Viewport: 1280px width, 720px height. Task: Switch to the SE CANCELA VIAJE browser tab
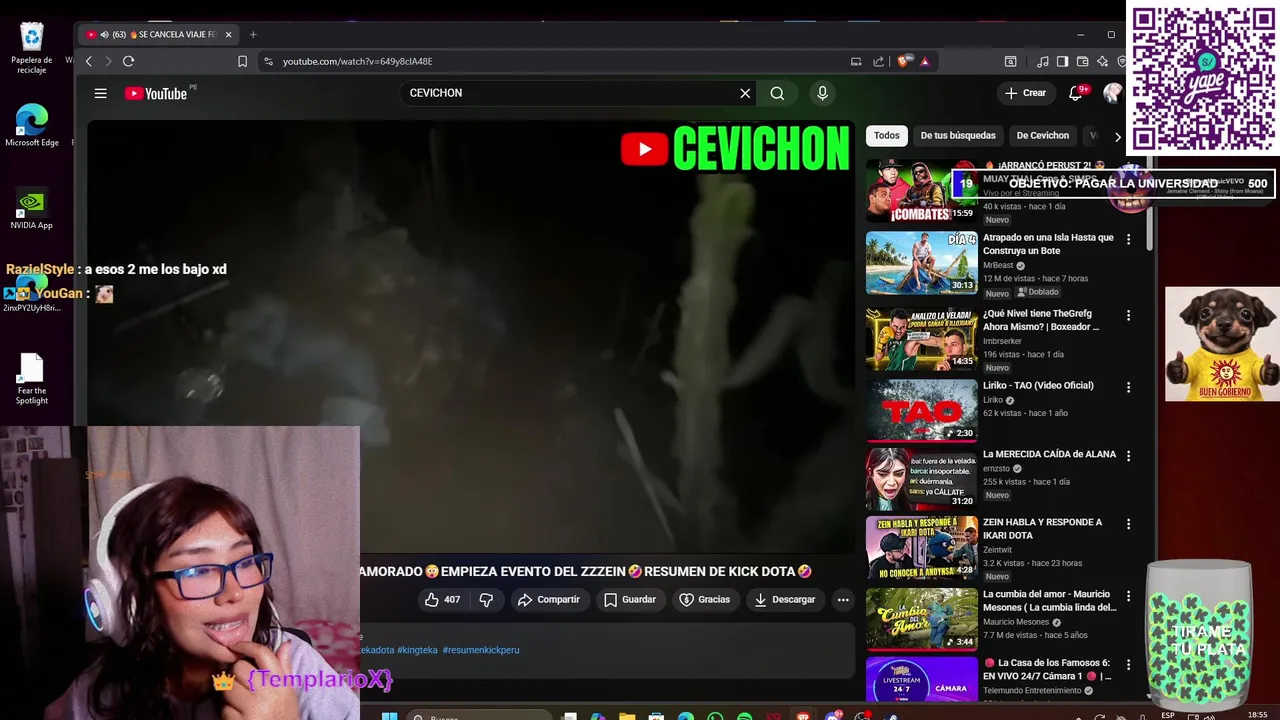(159, 34)
